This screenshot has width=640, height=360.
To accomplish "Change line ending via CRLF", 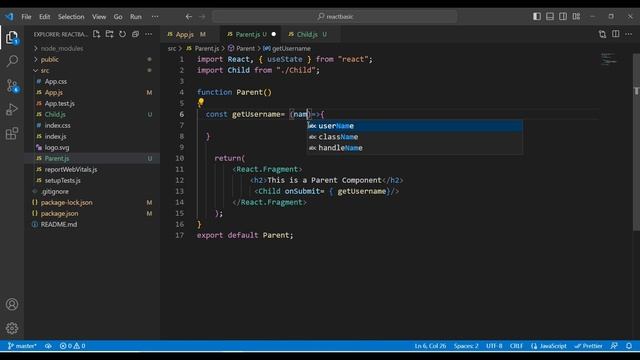I will (516, 346).
